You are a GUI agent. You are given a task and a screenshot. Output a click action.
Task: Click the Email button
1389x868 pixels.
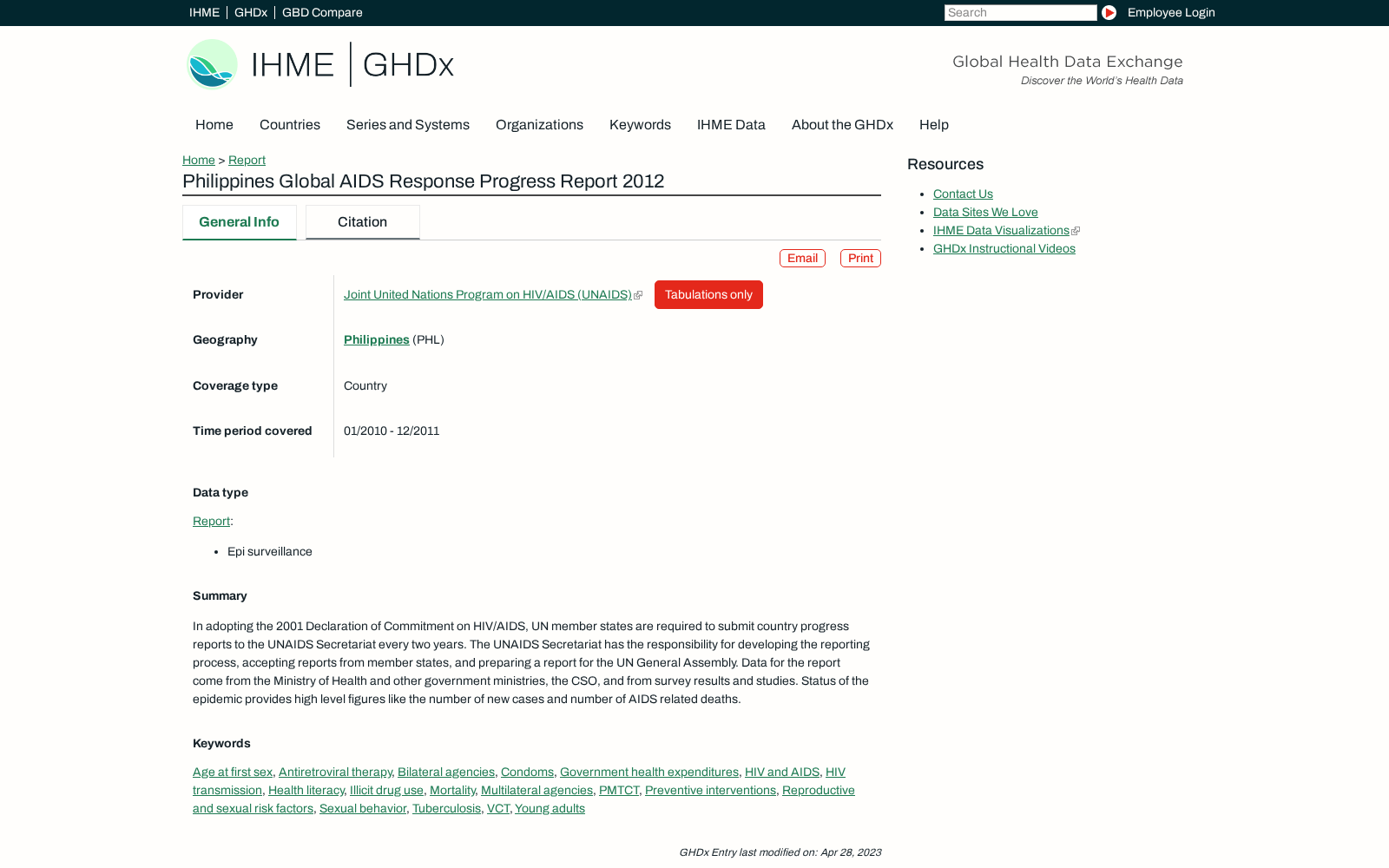(x=802, y=259)
